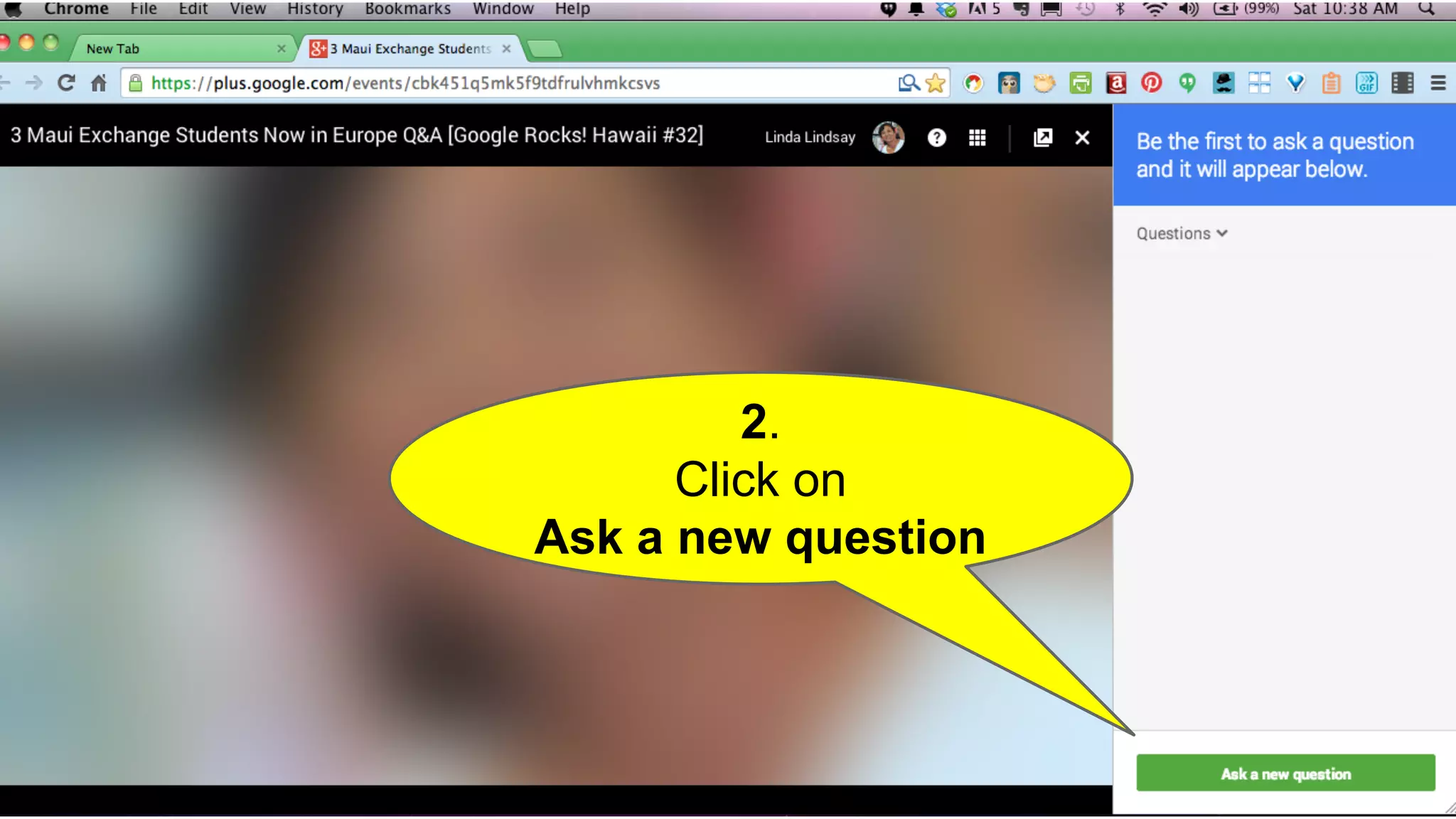
Task: Expand the Questions dropdown
Action: tap(1182, 233)
